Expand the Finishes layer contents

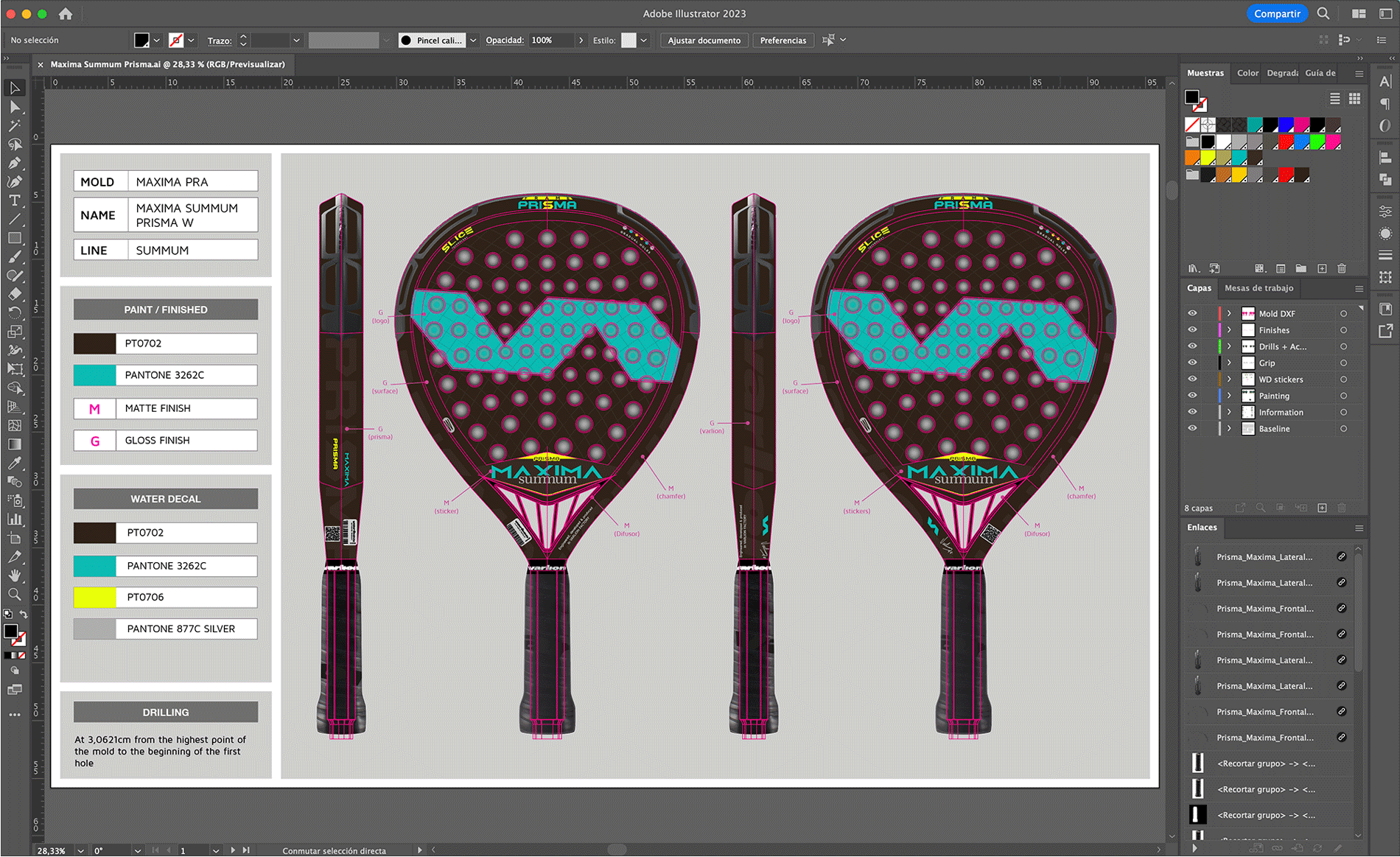click(1229, 329)
